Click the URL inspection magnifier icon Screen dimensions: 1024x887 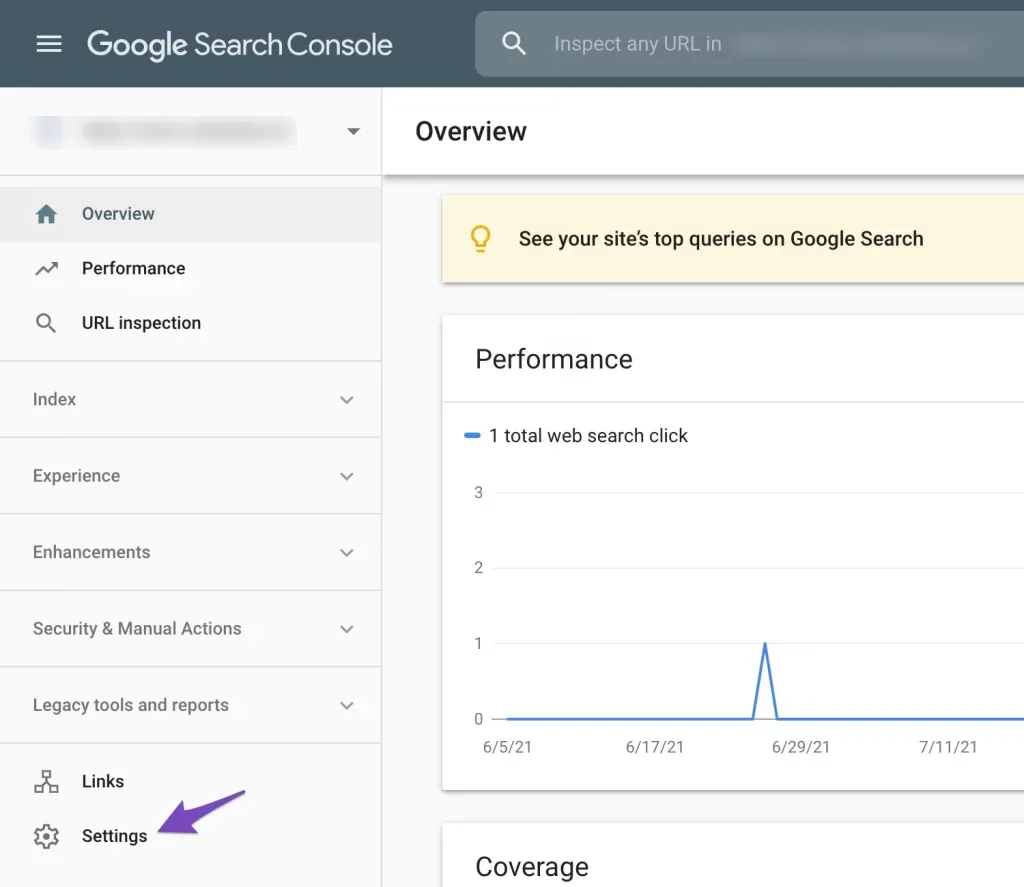pyautogui.click(x=46, y=323)
